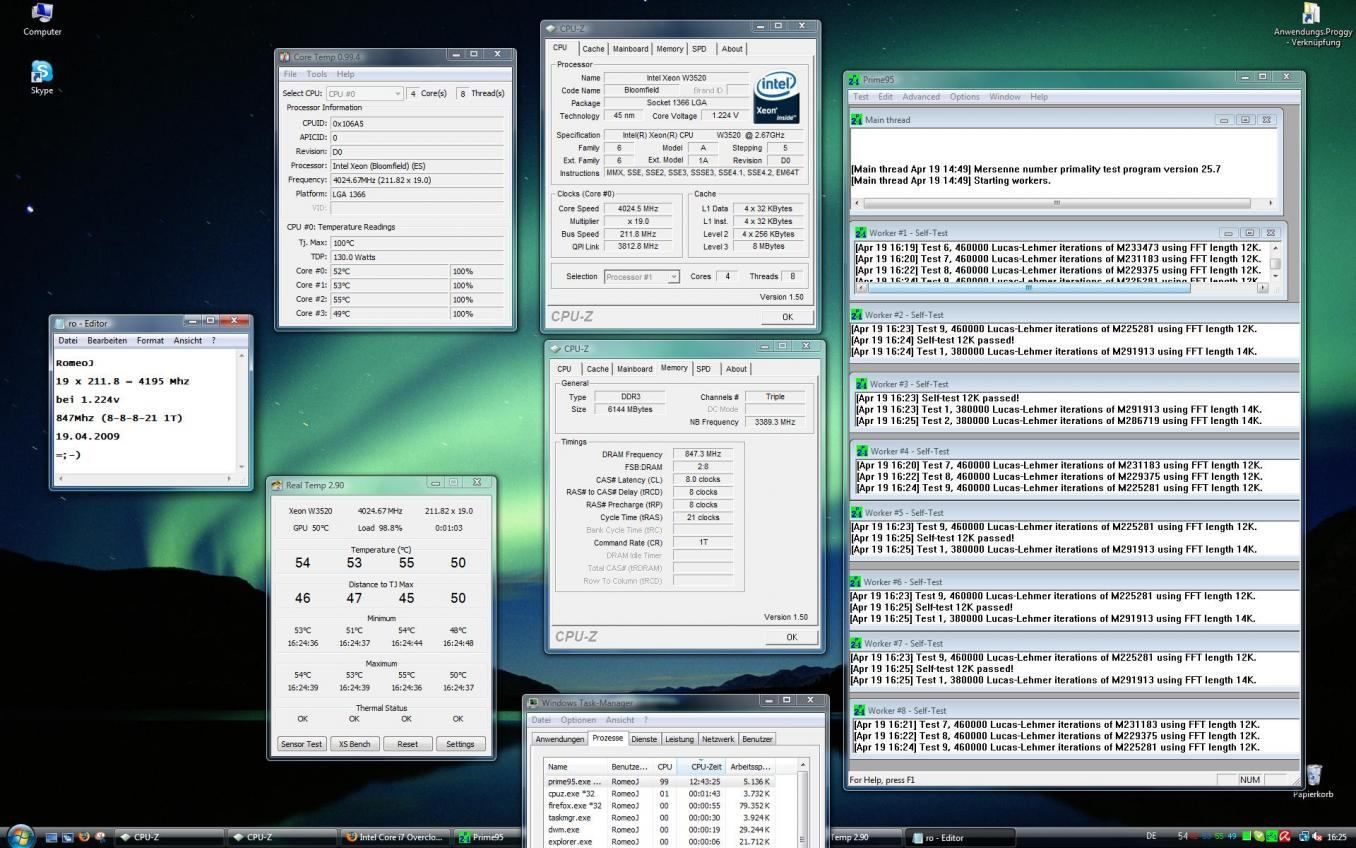1356x848 pixels.
Task: Open the Optionen menu in Task-Manager
Action: point(578,720)
